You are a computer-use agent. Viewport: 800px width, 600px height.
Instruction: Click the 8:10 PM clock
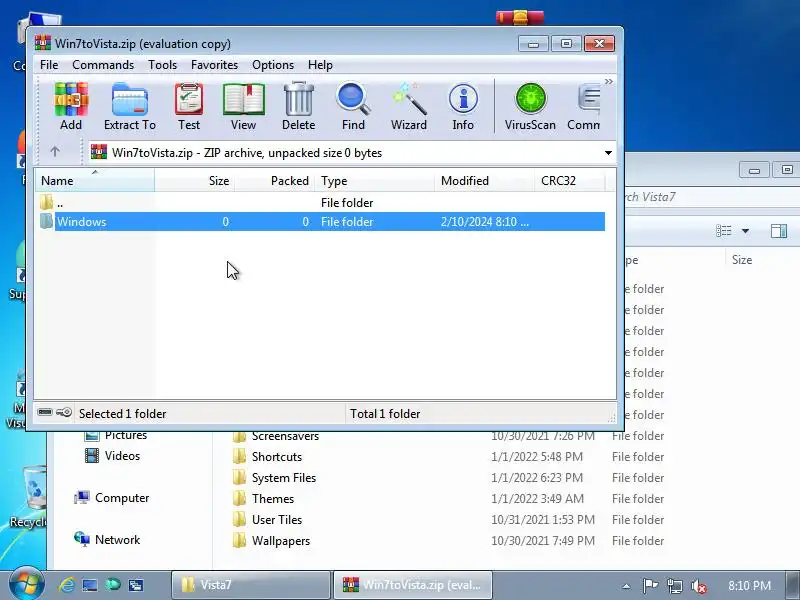tap(749, 585)
